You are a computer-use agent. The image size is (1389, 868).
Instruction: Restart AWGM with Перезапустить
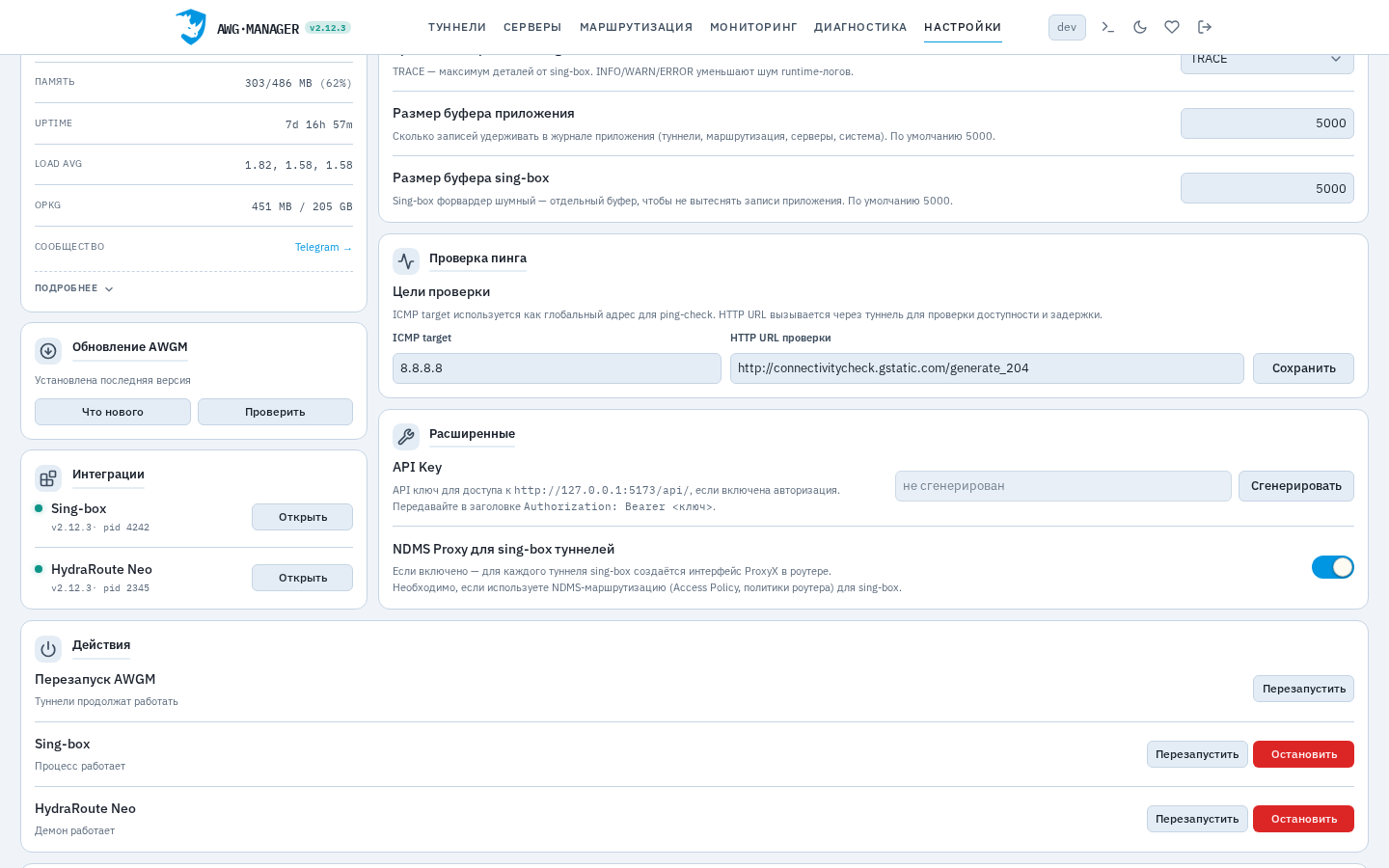pos(1303,689)
